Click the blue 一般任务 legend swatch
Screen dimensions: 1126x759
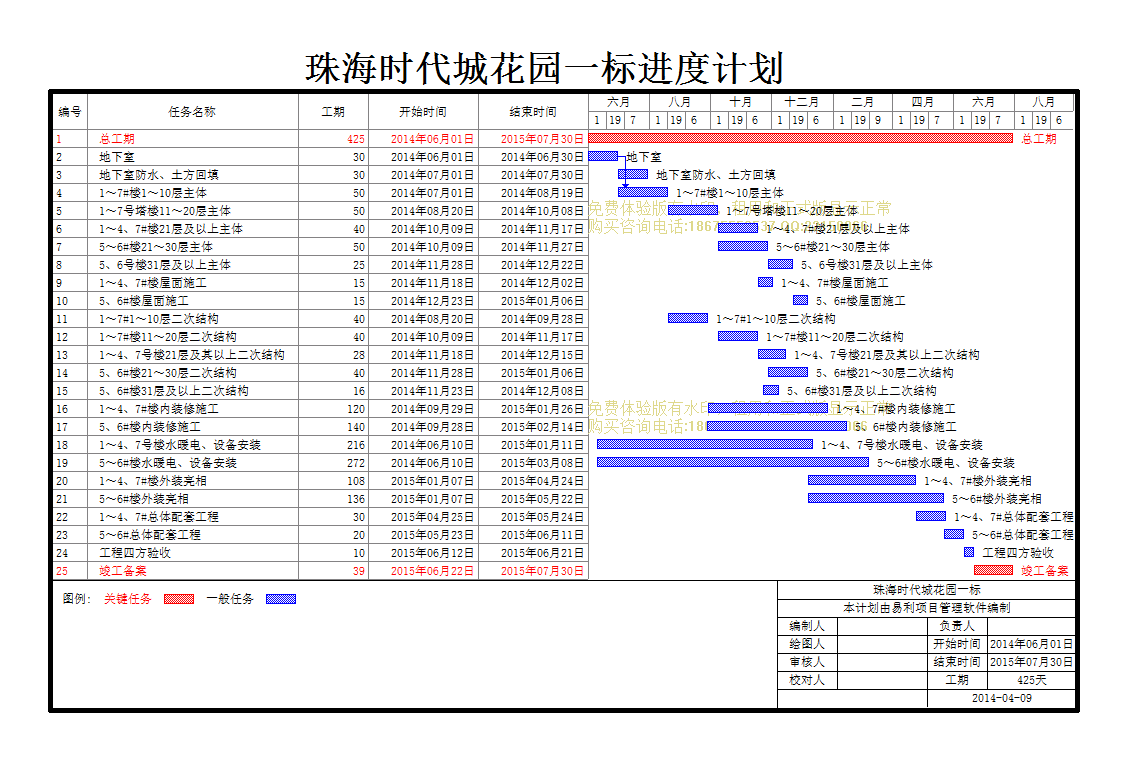pyautogui.click(x=281, y=599)
